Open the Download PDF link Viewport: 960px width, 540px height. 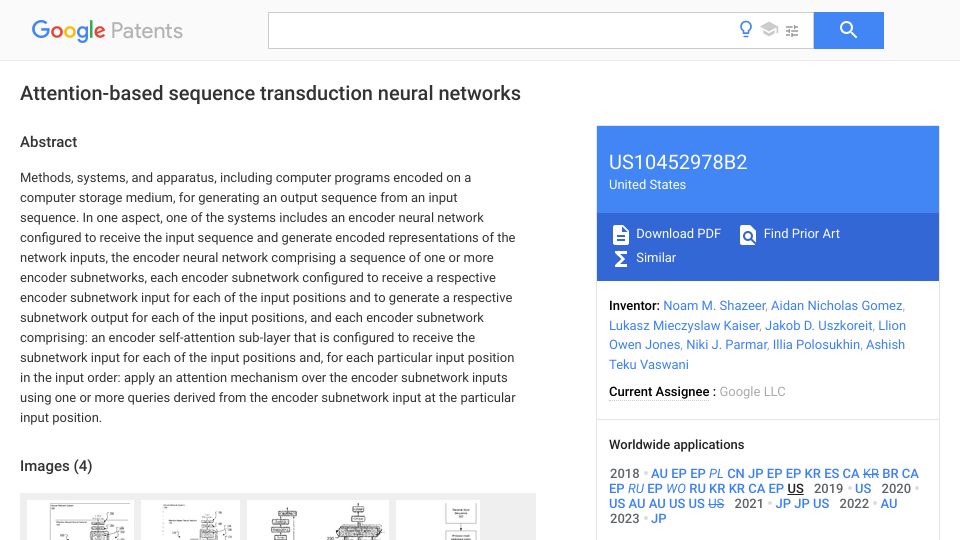coord(678,233)
